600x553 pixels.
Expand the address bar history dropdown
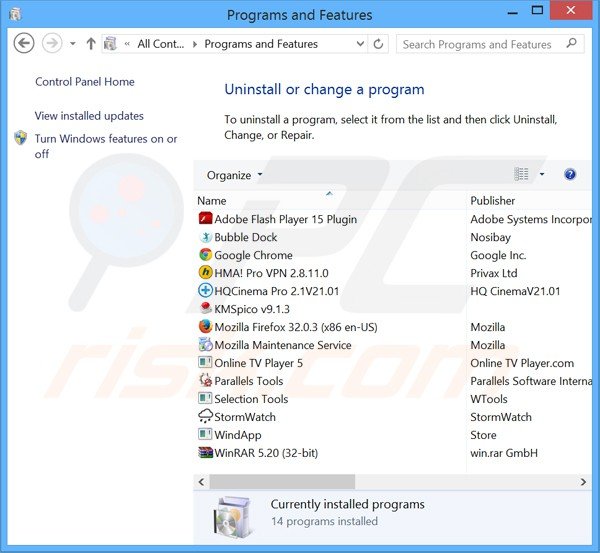pyautogui.click(x=360, y=44)
